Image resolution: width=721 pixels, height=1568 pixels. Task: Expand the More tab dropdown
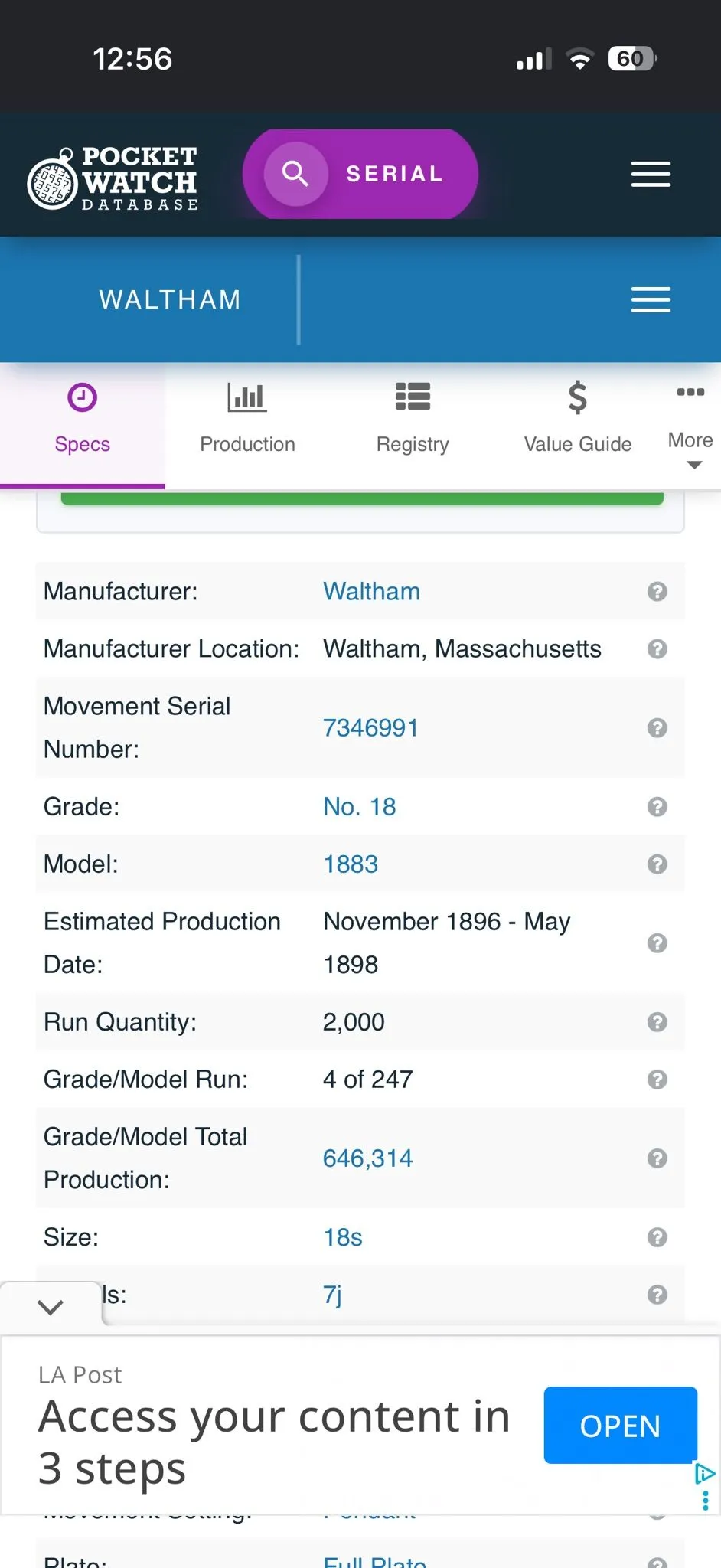[x=690, y=426]
